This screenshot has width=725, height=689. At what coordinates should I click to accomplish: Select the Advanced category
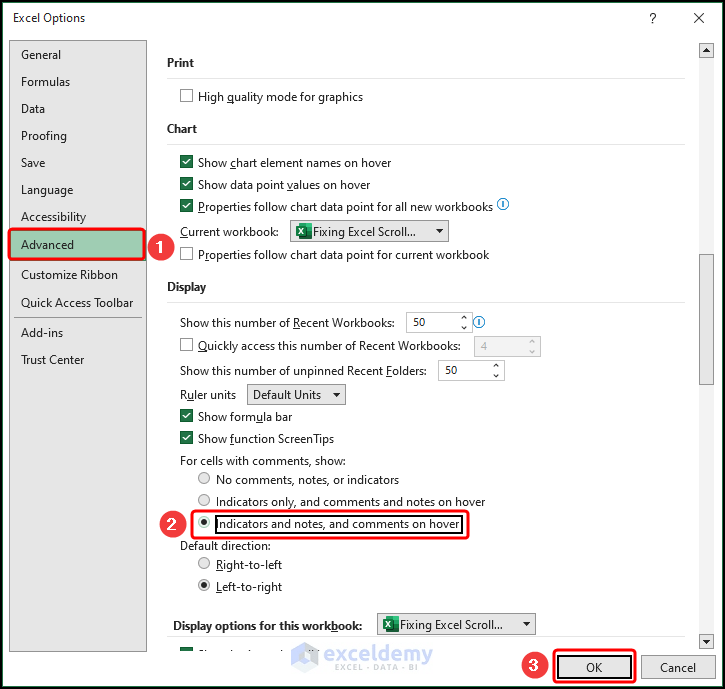(x=77, y=245)
